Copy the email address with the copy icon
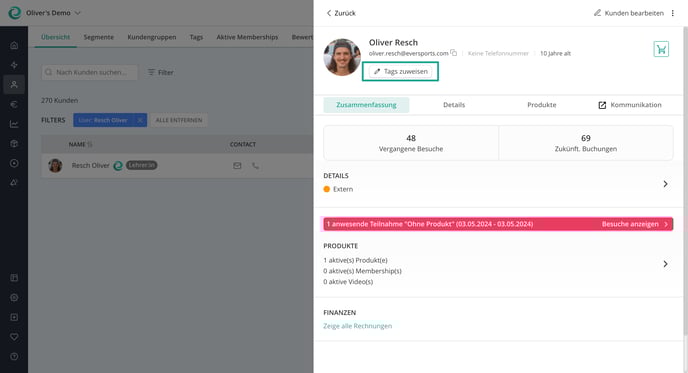 (454, 53)
